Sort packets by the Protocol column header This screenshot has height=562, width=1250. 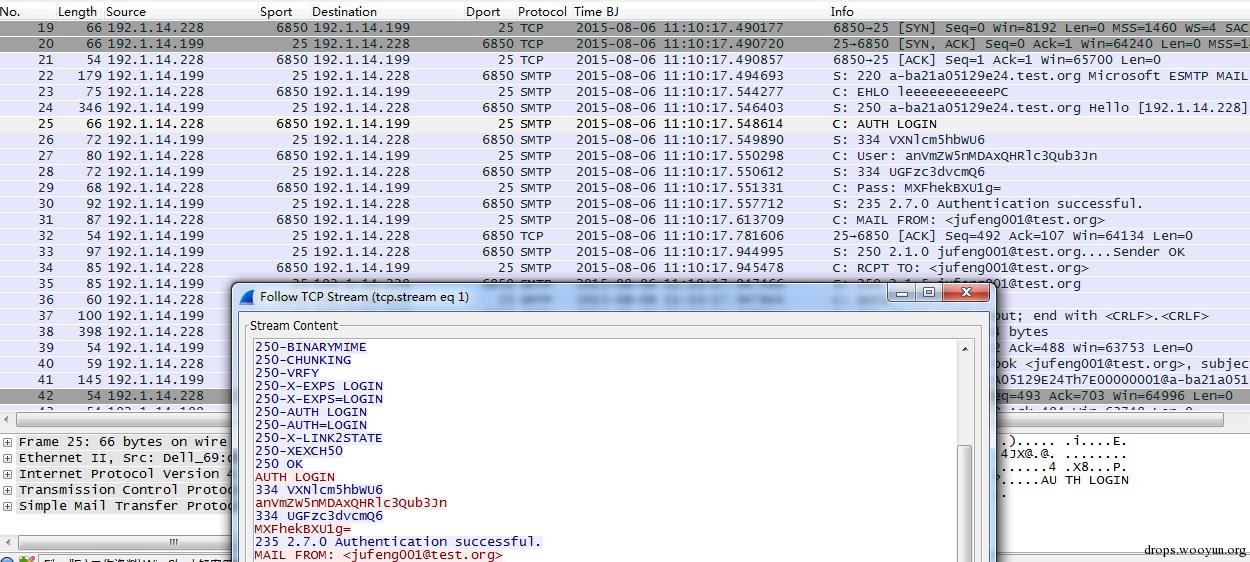[x=542, y=11]
